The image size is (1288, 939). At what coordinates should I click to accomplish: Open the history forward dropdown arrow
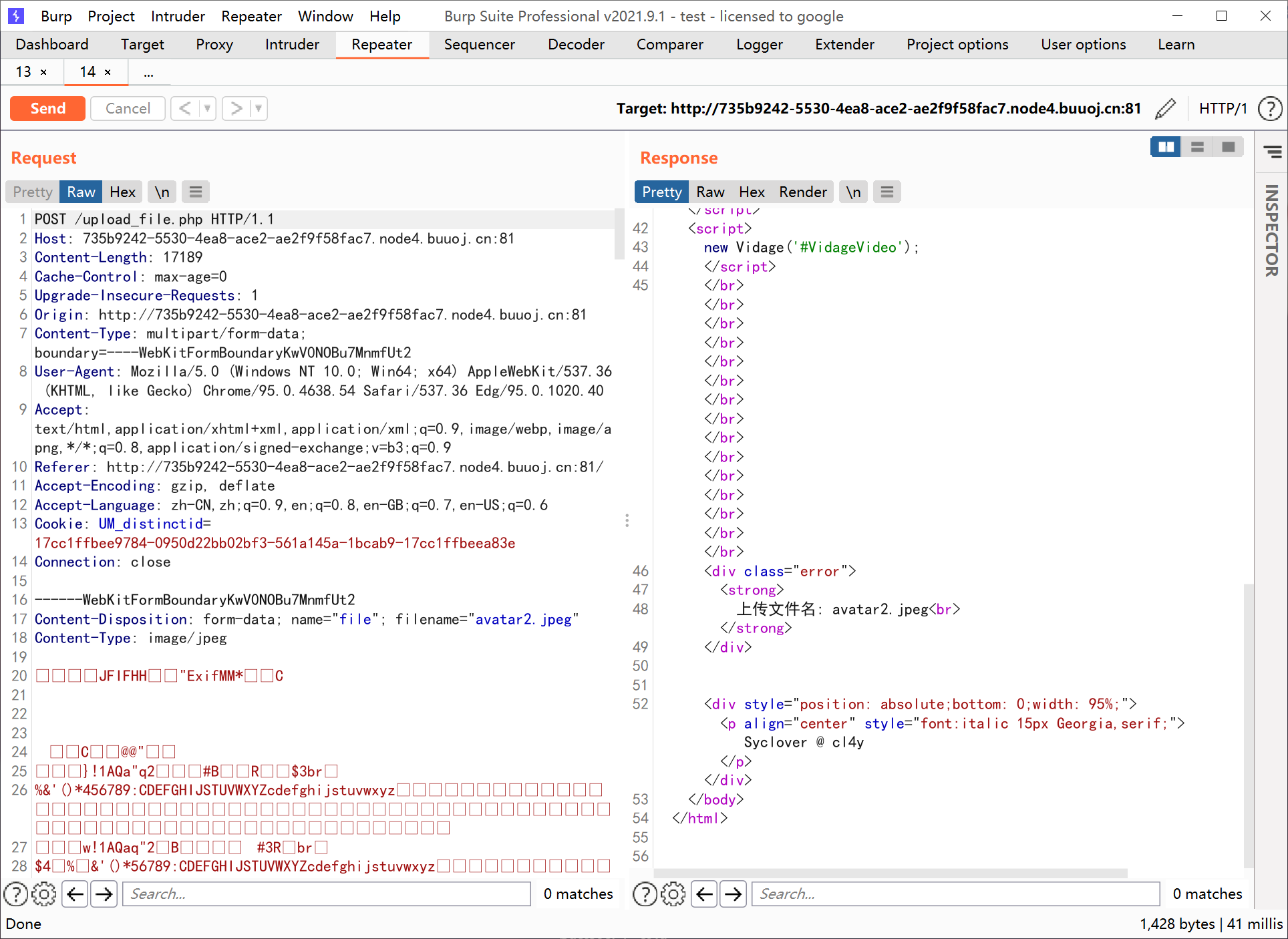coord(259,108)
